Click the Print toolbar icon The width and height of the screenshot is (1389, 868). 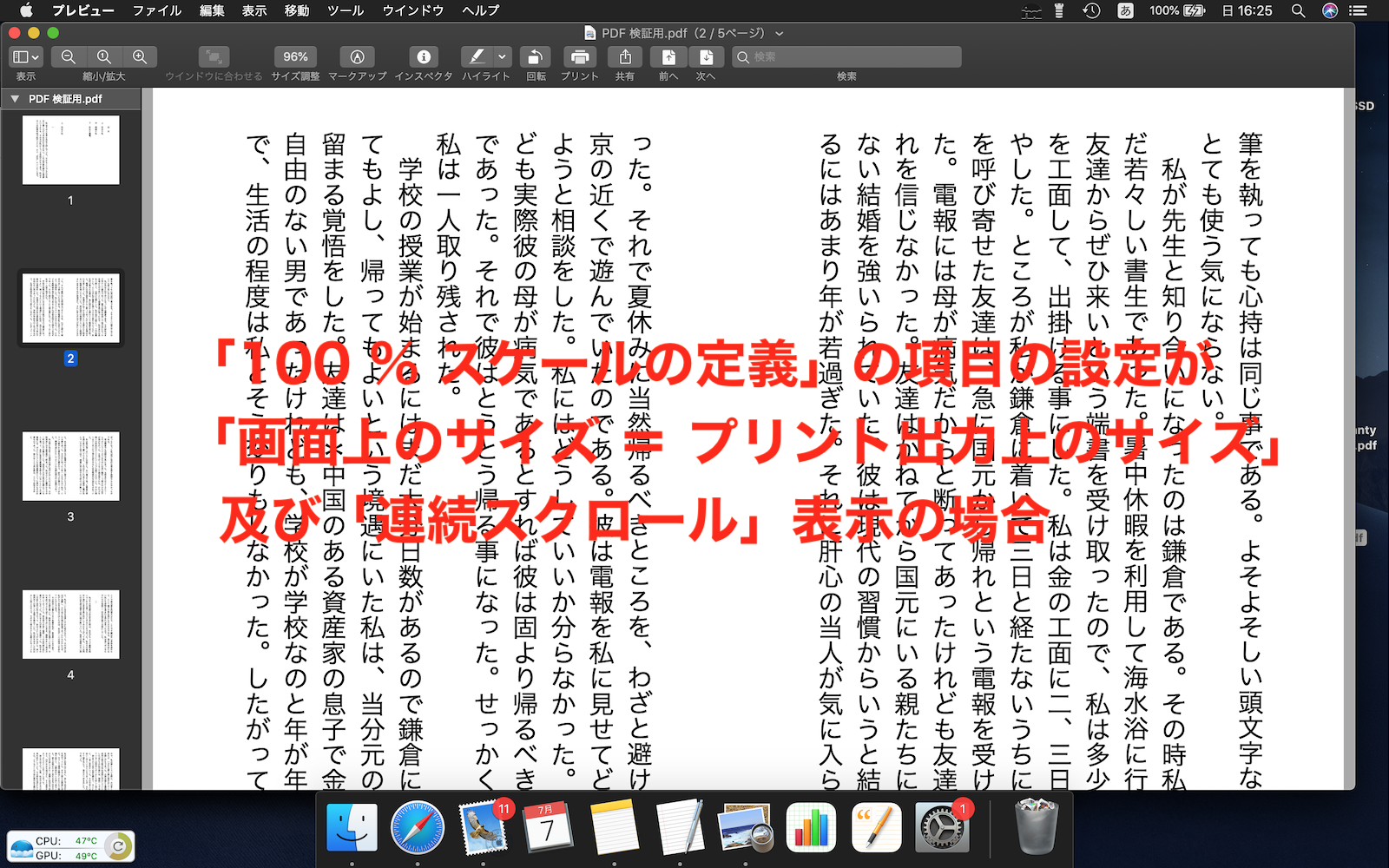[579, 57]
